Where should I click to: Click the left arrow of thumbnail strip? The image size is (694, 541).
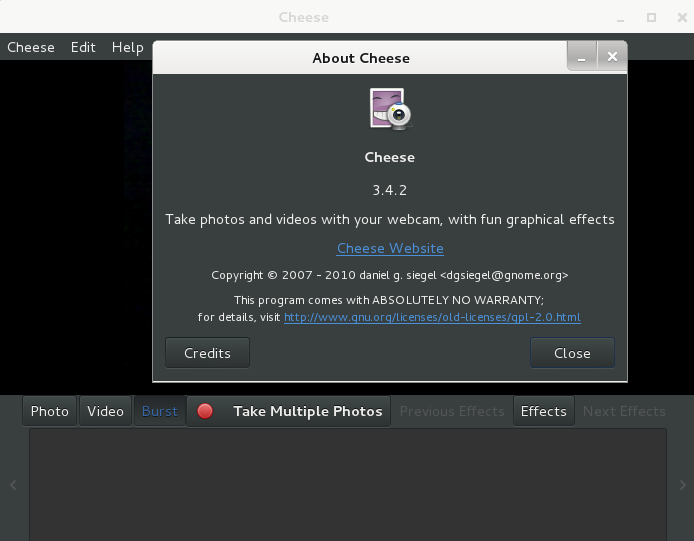point(13,485)
